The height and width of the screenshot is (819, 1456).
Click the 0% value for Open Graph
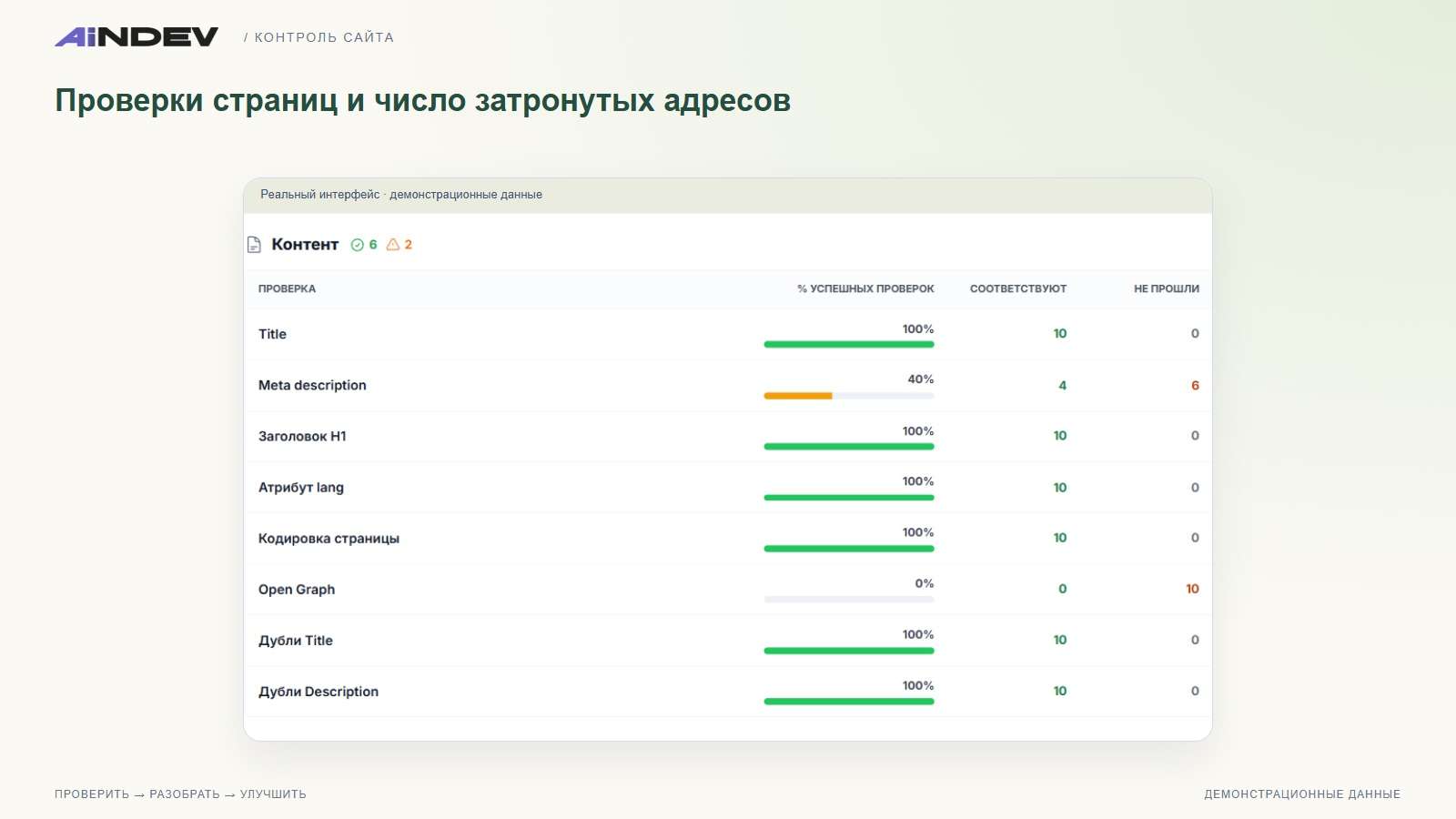tap(925, 583)
